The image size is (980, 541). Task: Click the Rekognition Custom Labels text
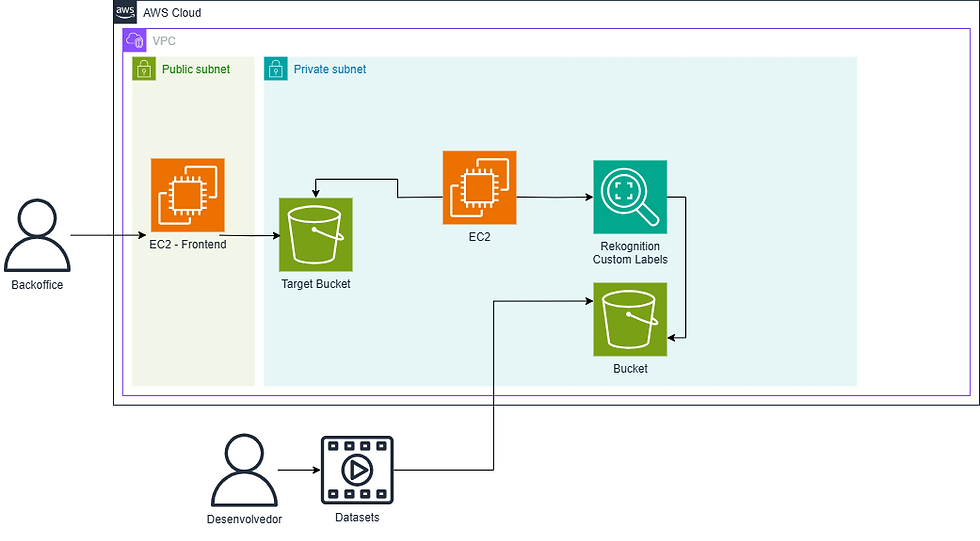tap(630, 253)
